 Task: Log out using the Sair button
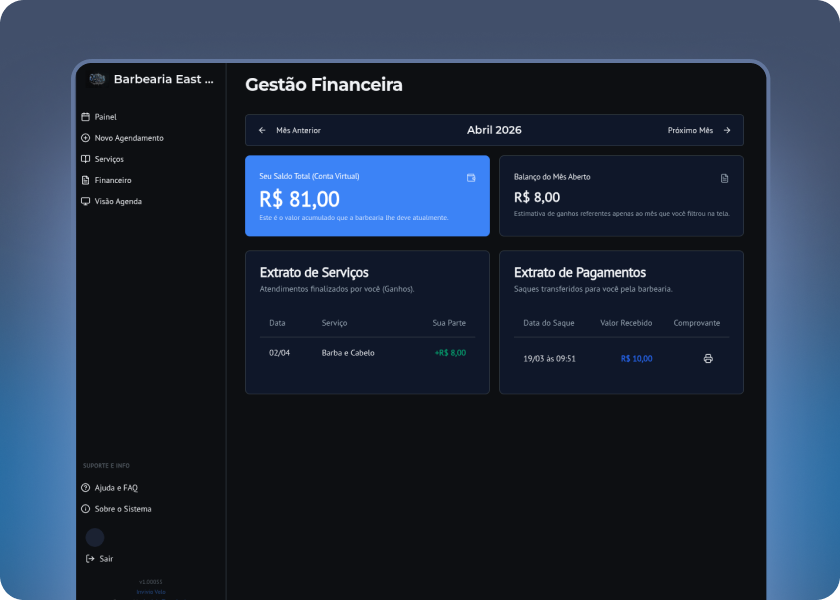[x=100, y=559]
